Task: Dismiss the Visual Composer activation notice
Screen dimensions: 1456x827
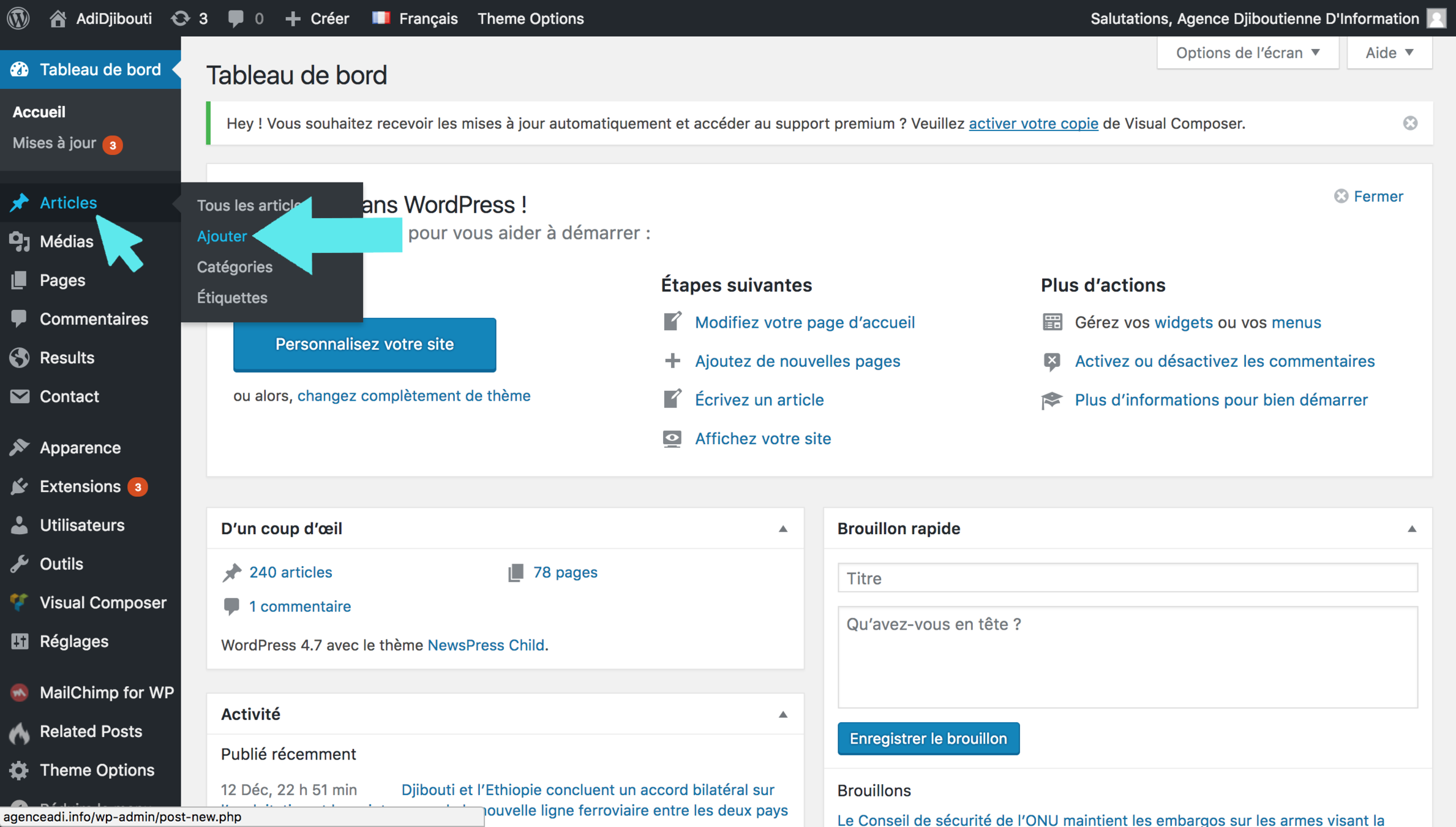Action: pyautogui.click(x=1410, y=123)
